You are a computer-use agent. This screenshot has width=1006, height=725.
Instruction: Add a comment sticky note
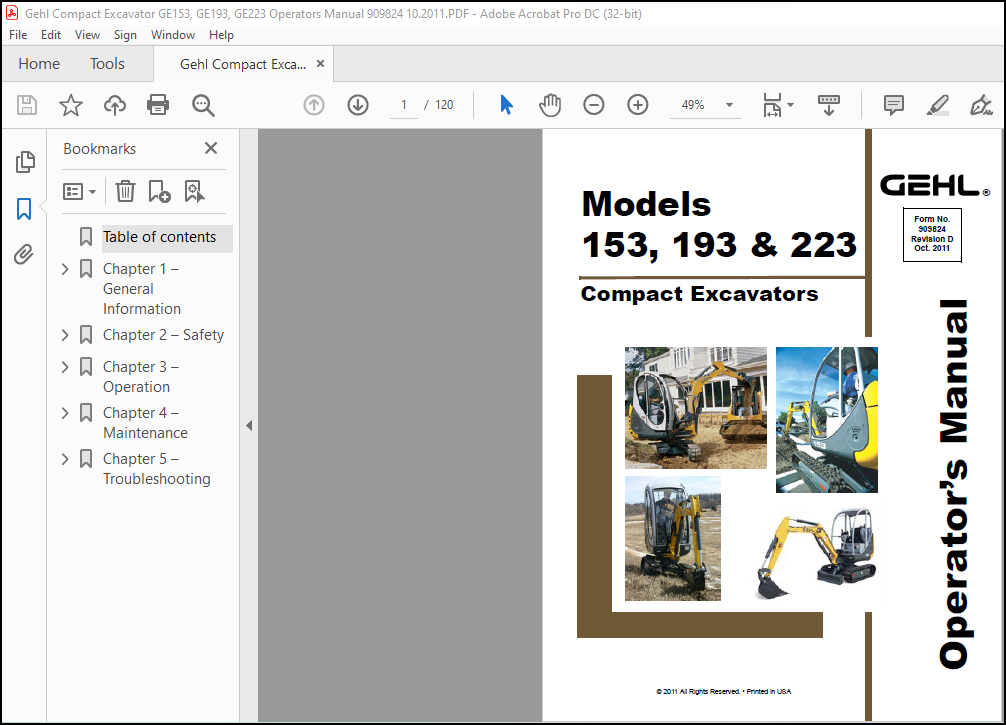tap(894, 105)
